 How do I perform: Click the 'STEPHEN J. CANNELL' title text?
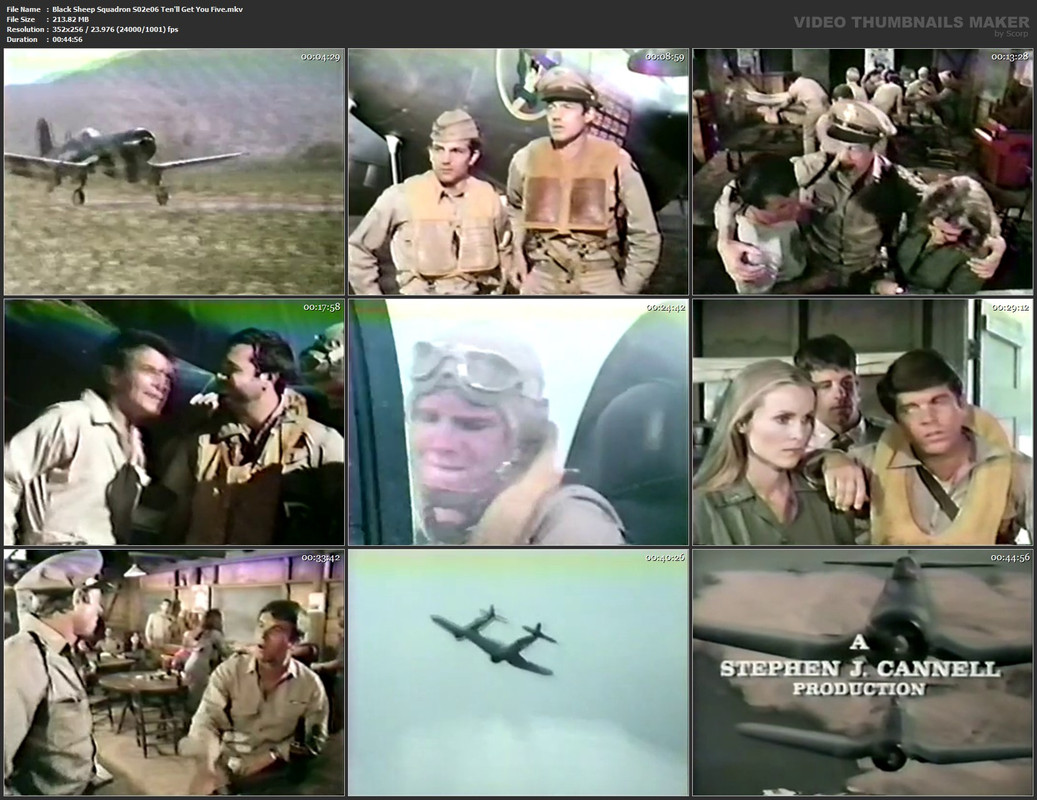coord(860,669)
